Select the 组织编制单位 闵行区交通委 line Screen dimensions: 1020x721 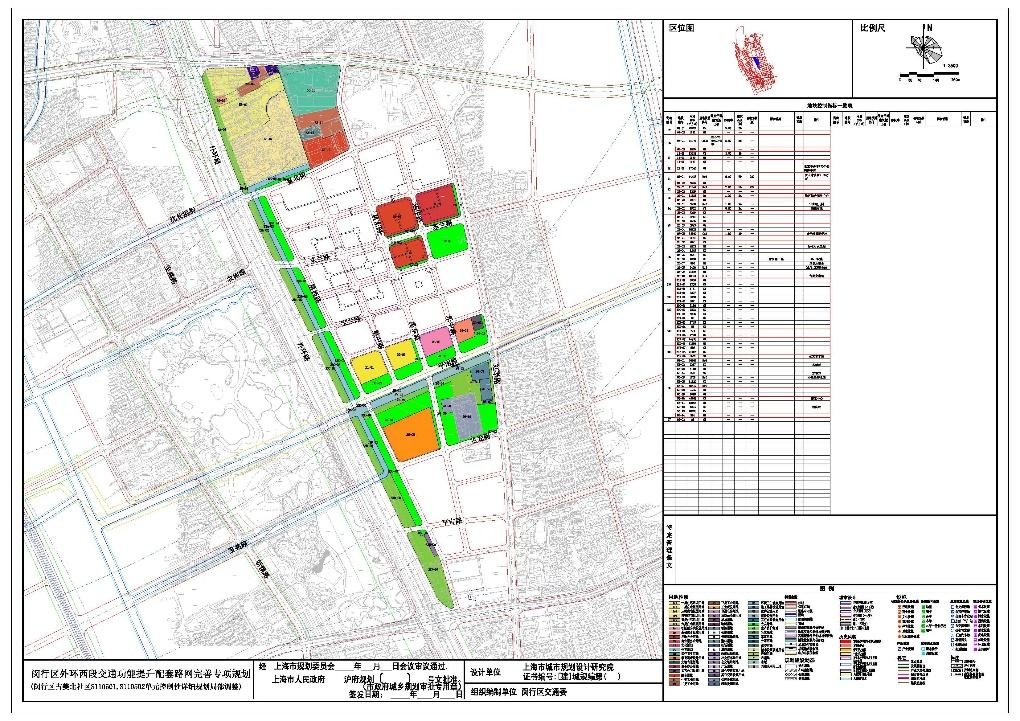(x=518, y=692)
